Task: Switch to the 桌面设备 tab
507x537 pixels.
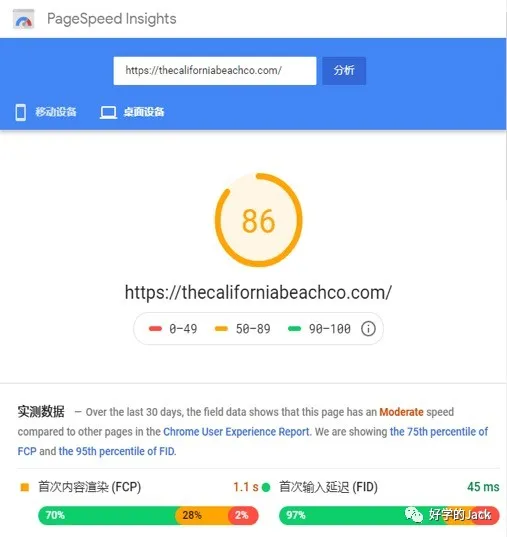Action: coord(132,112)
